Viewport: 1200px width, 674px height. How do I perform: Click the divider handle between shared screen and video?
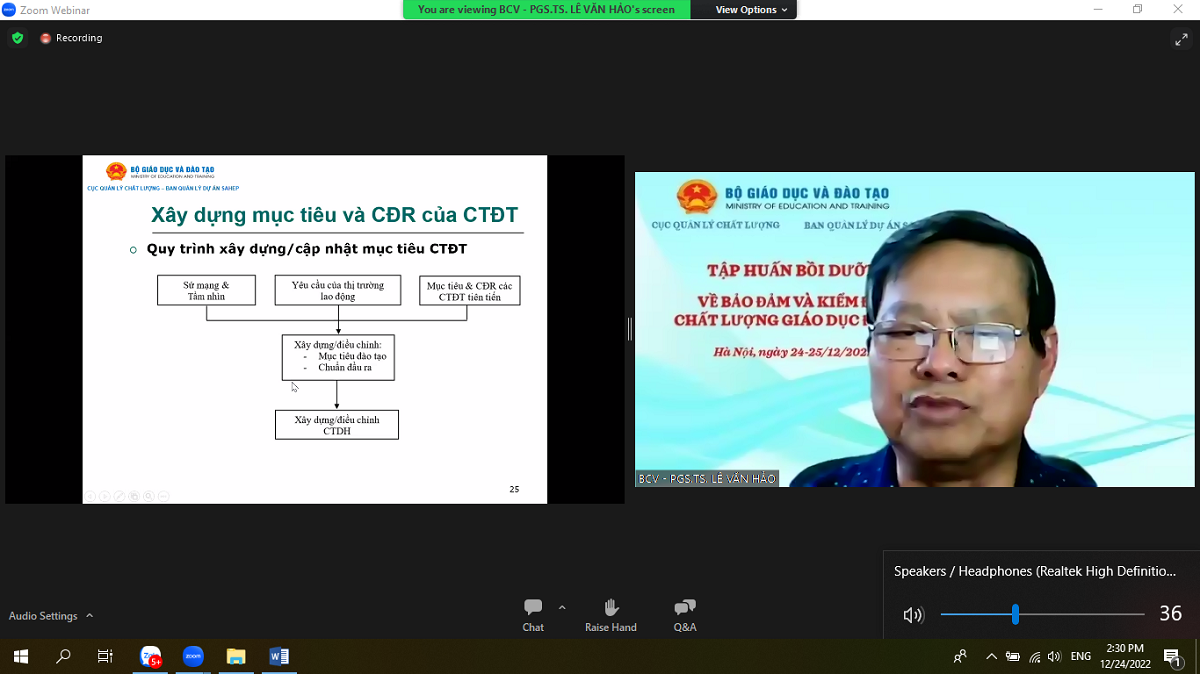point(629,329)
